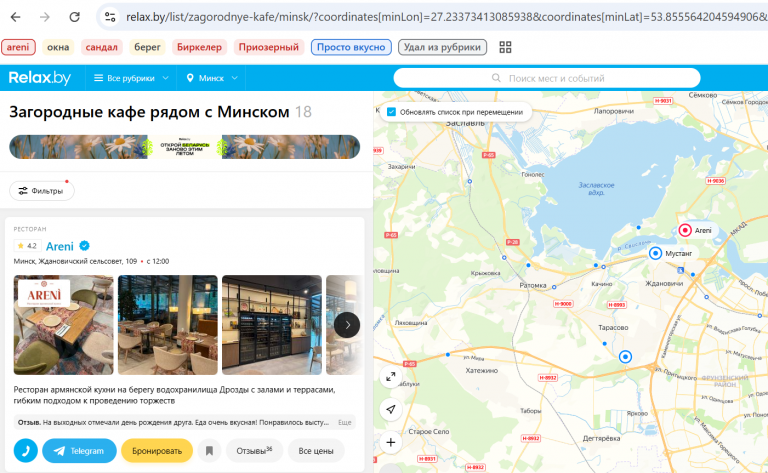Open the Areni restaurant page title

tap(60, 246)
